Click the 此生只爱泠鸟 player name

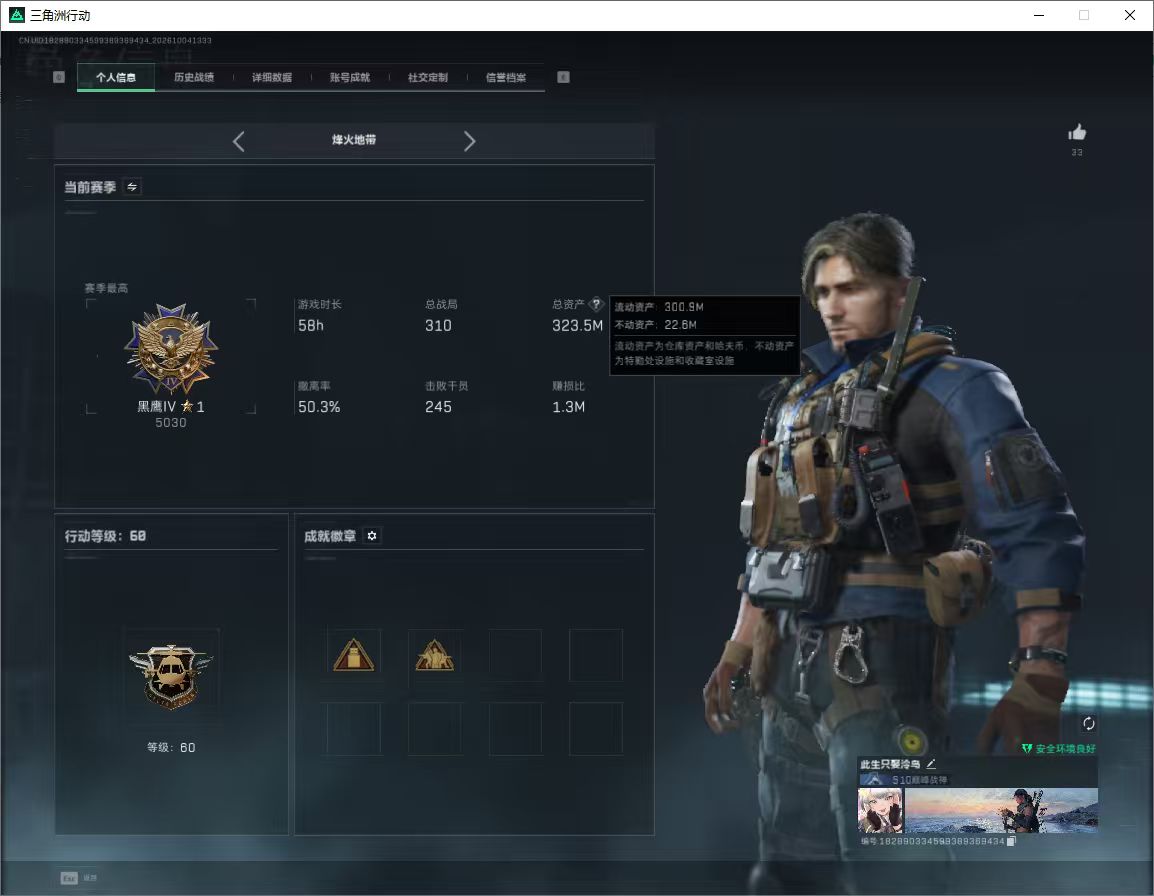tap(891, 764)
